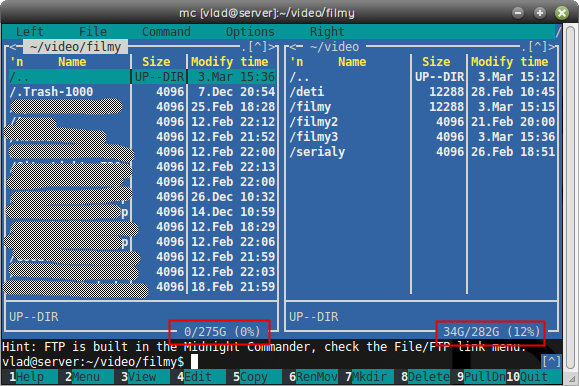
Task: Open the Right menu
Action: [327, 32]
